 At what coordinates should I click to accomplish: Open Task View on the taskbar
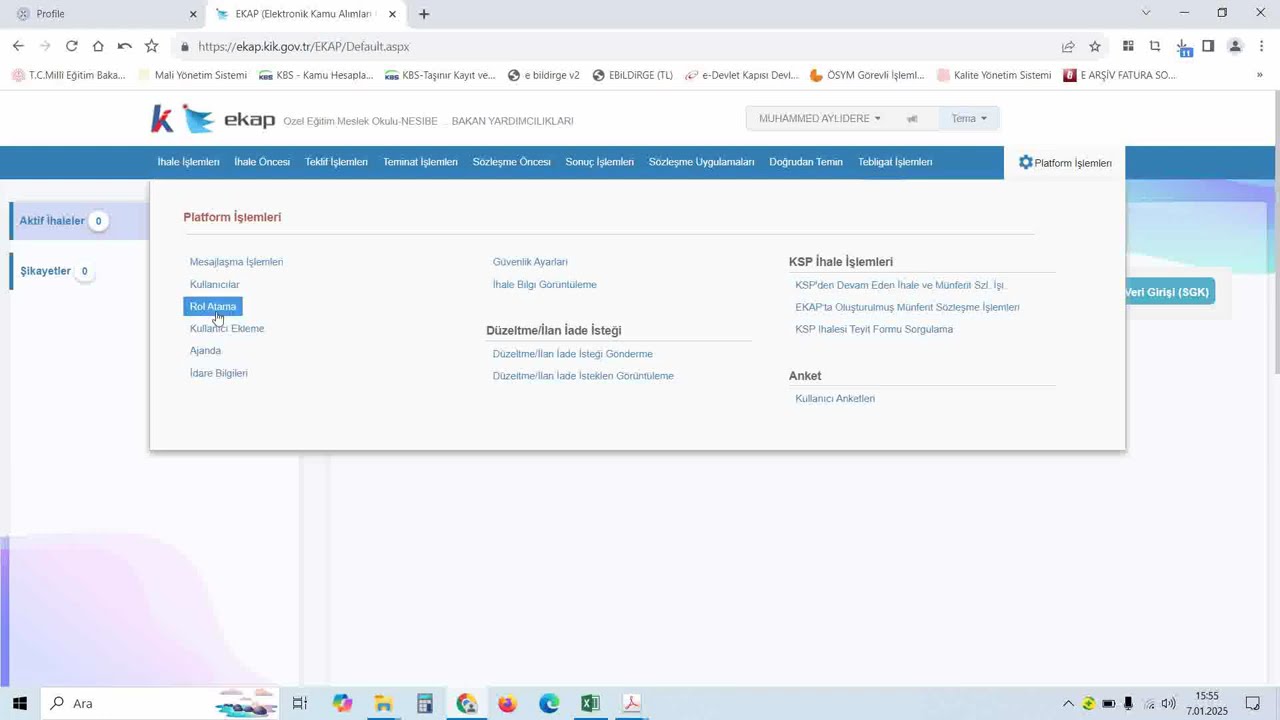pyautogui.click(x=299, y=703)
